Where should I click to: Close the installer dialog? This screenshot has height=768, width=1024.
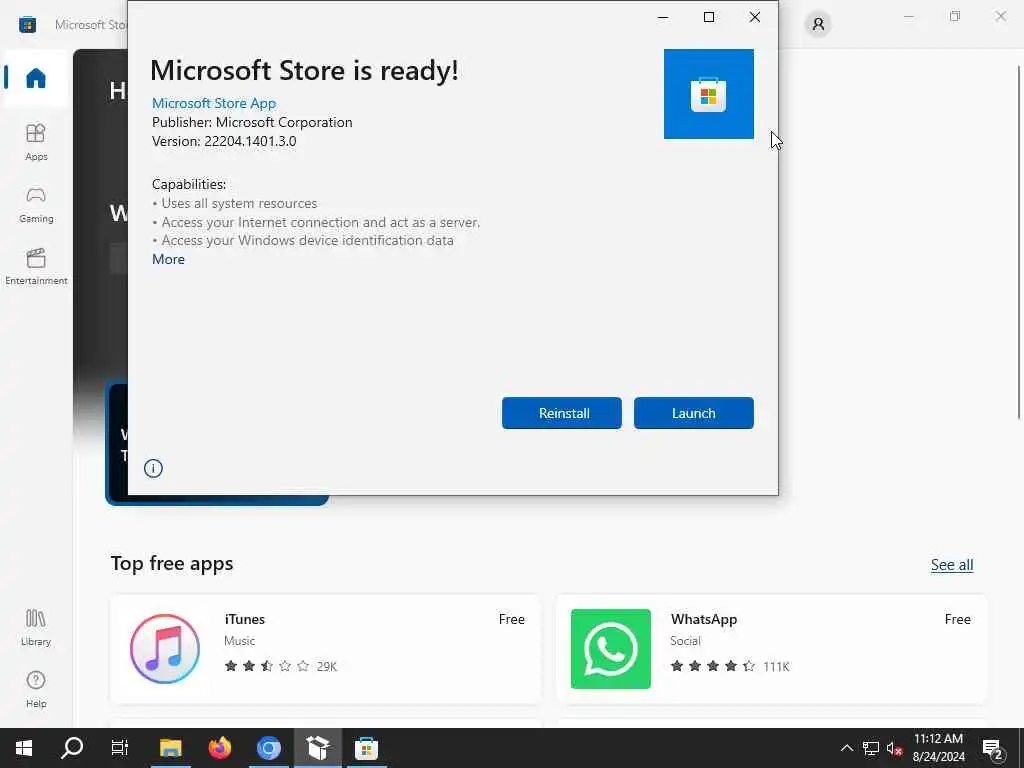point(754,18)
